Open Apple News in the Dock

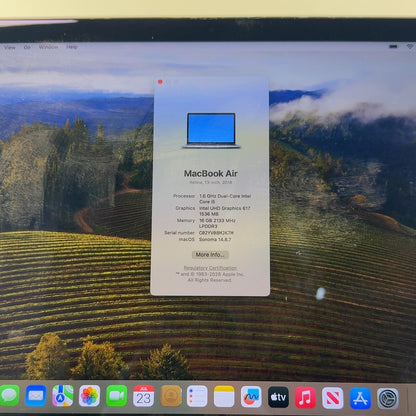click(x=332, y=398)
